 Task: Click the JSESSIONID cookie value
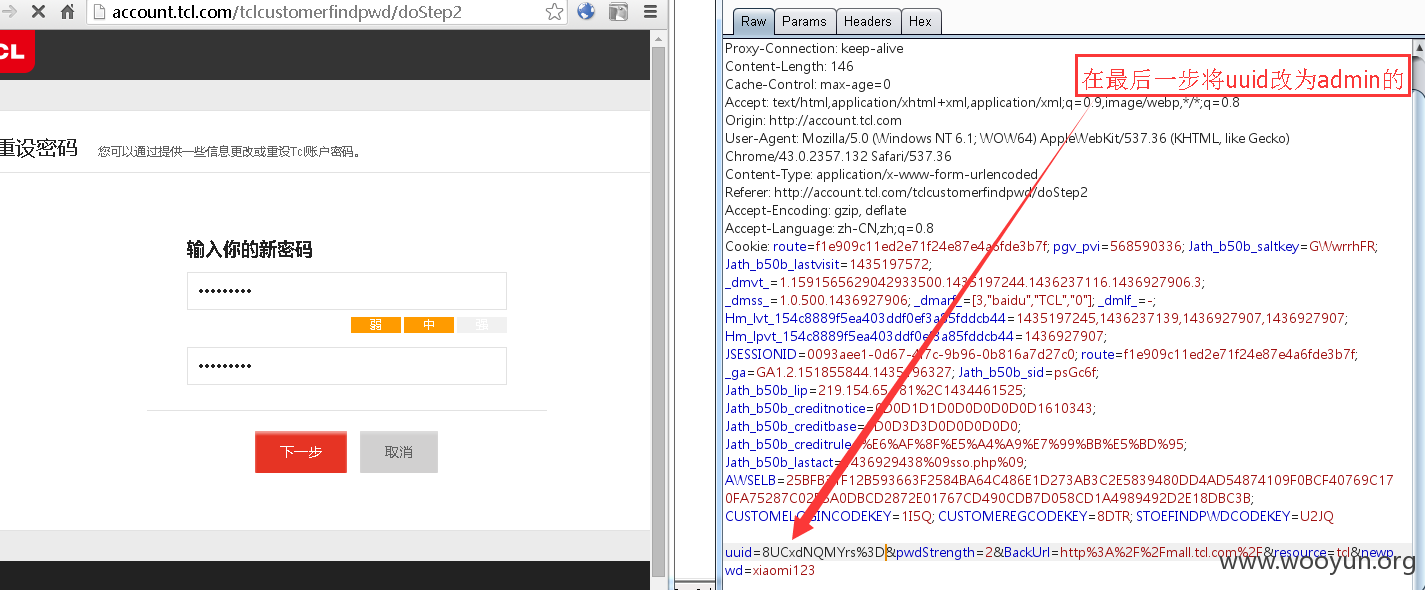(939, 354)
